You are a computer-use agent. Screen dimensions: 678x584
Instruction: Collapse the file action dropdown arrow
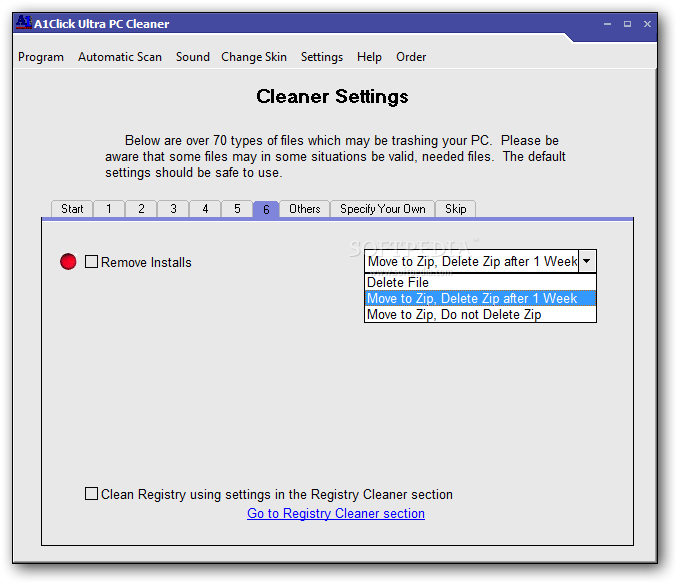click(x=587, y=261)
